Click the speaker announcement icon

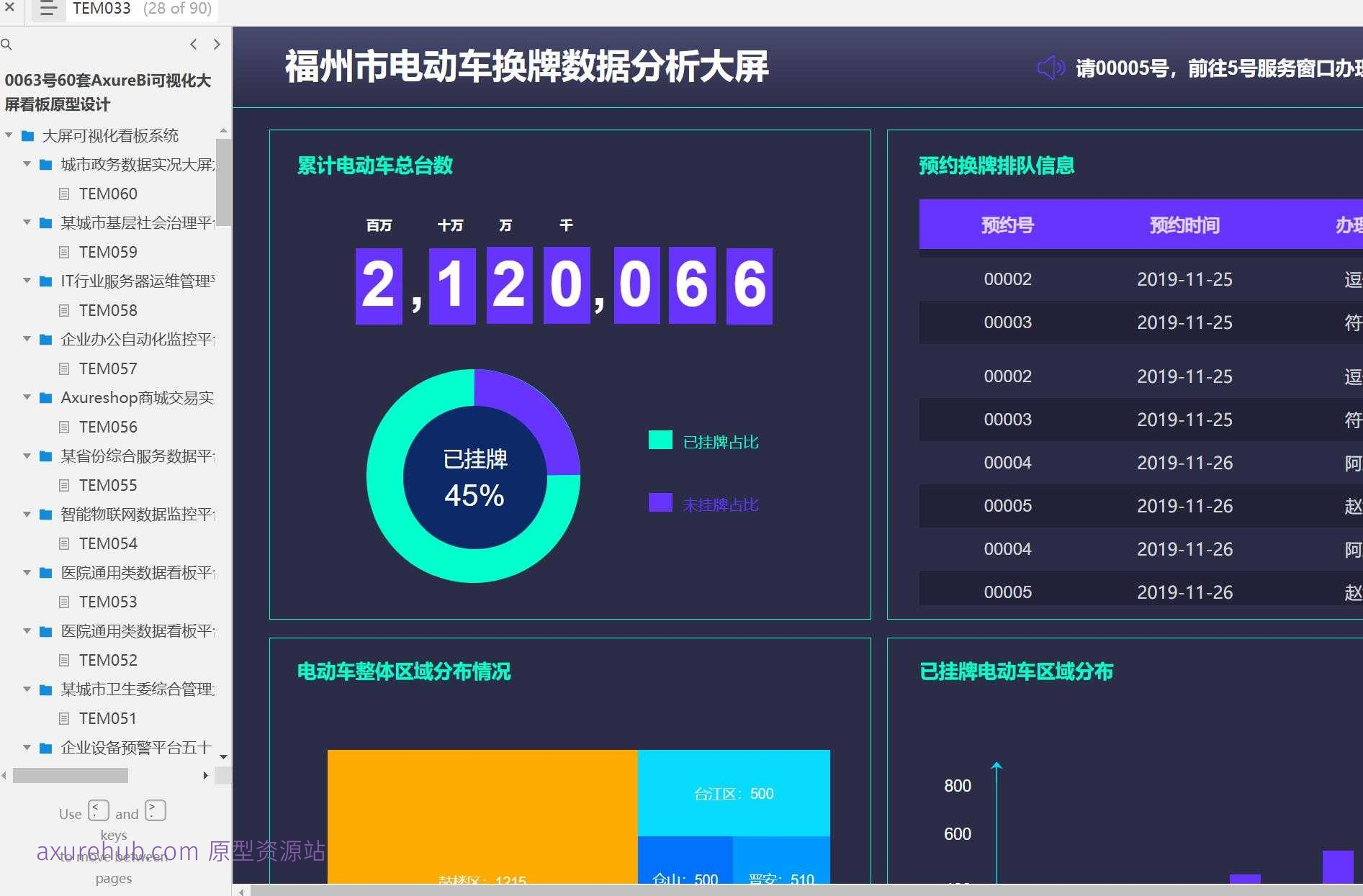1051,68
